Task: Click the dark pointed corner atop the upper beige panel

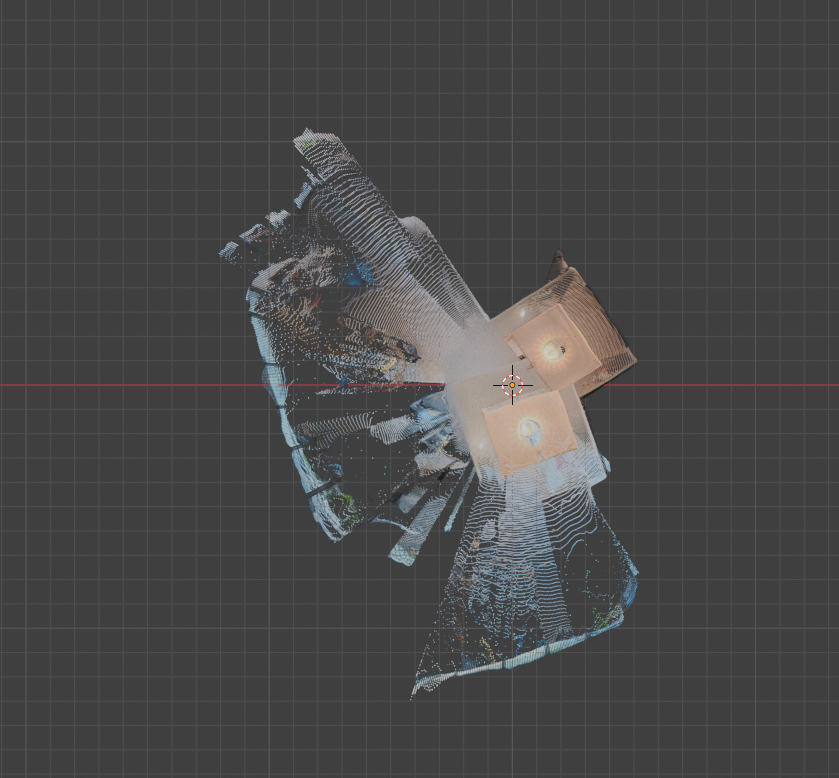Action: (x=559, y=256)
